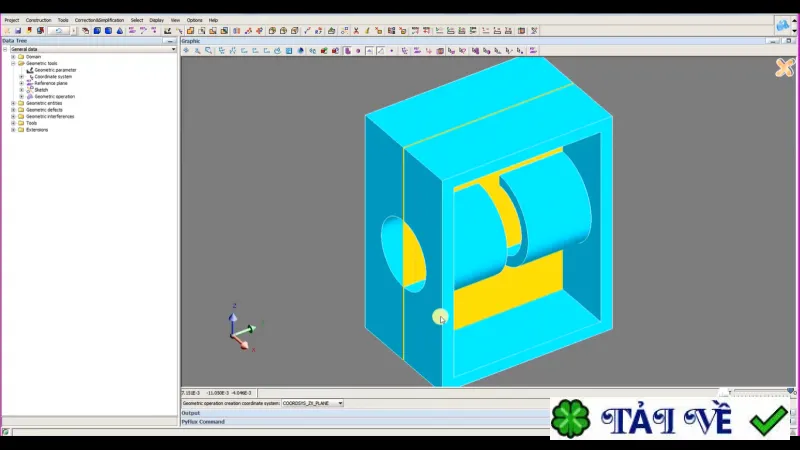Screen dimensions: 800x450
Task: Expand the Extensions folder in data tree
Action: click(13, 130)
